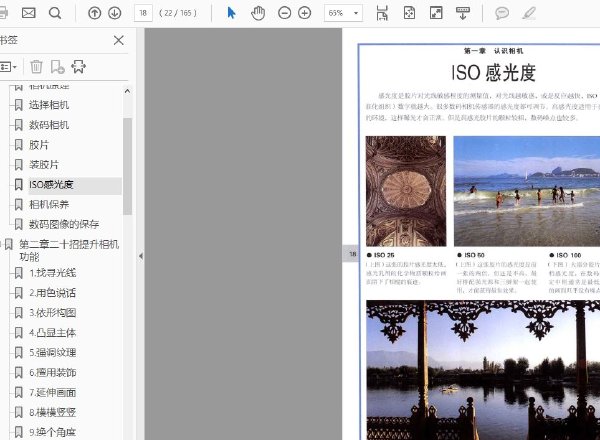Image resolution: width=600 pixels, height=440 pixels.
Task: Click bookmarks panel scroll up arrow
Action: [127, 91]
